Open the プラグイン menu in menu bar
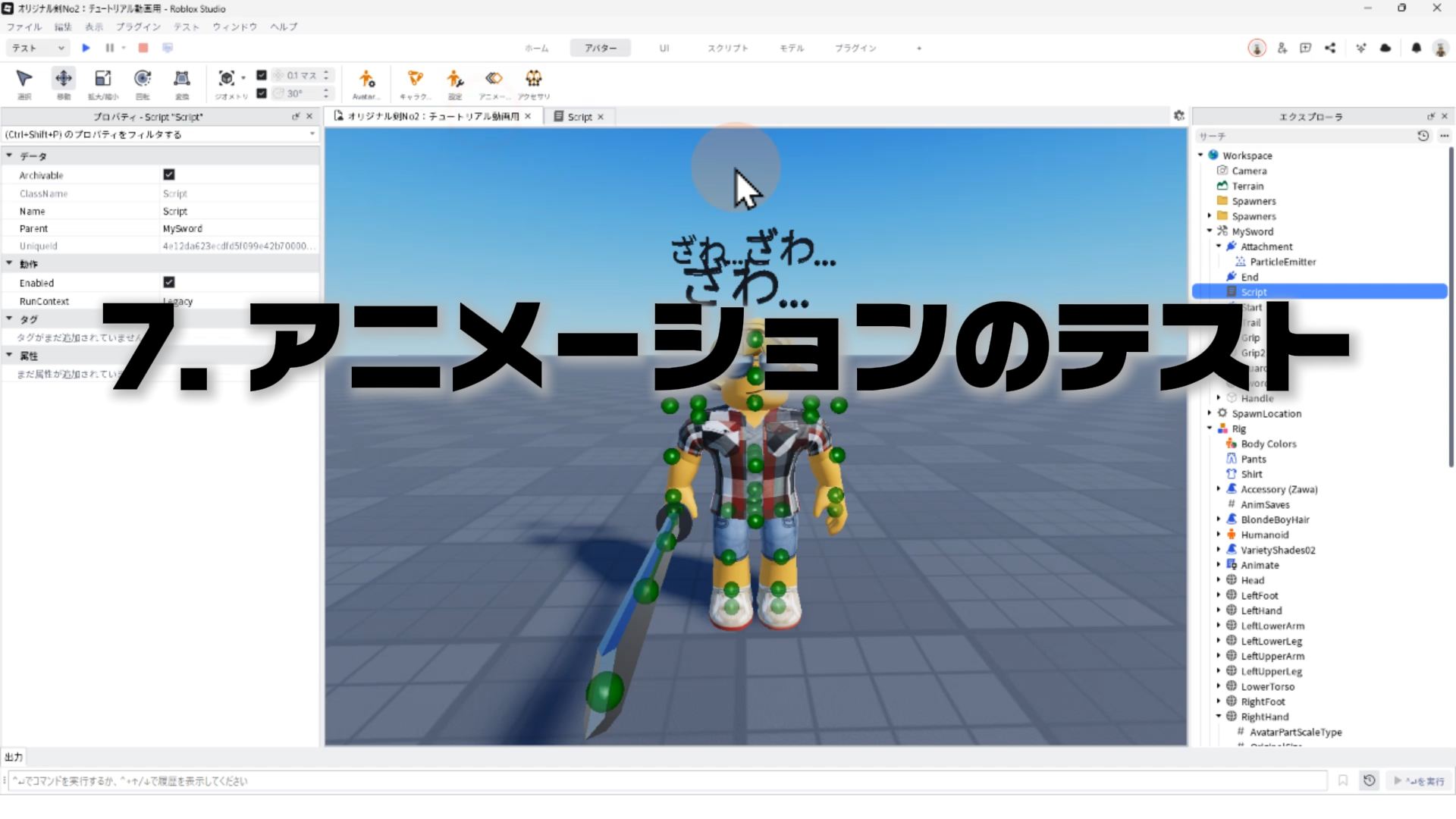The image size is (1456, 819). coord(138,27)
